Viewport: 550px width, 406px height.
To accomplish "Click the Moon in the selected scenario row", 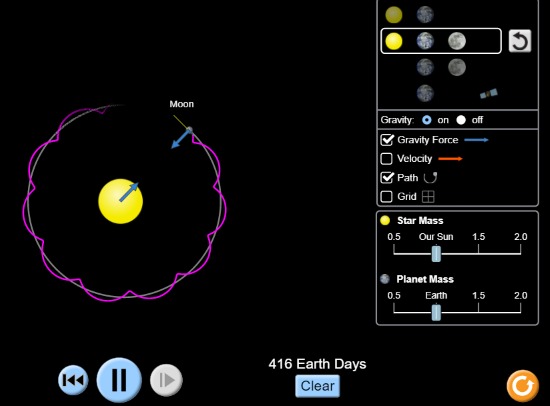I will click(457, 41).
